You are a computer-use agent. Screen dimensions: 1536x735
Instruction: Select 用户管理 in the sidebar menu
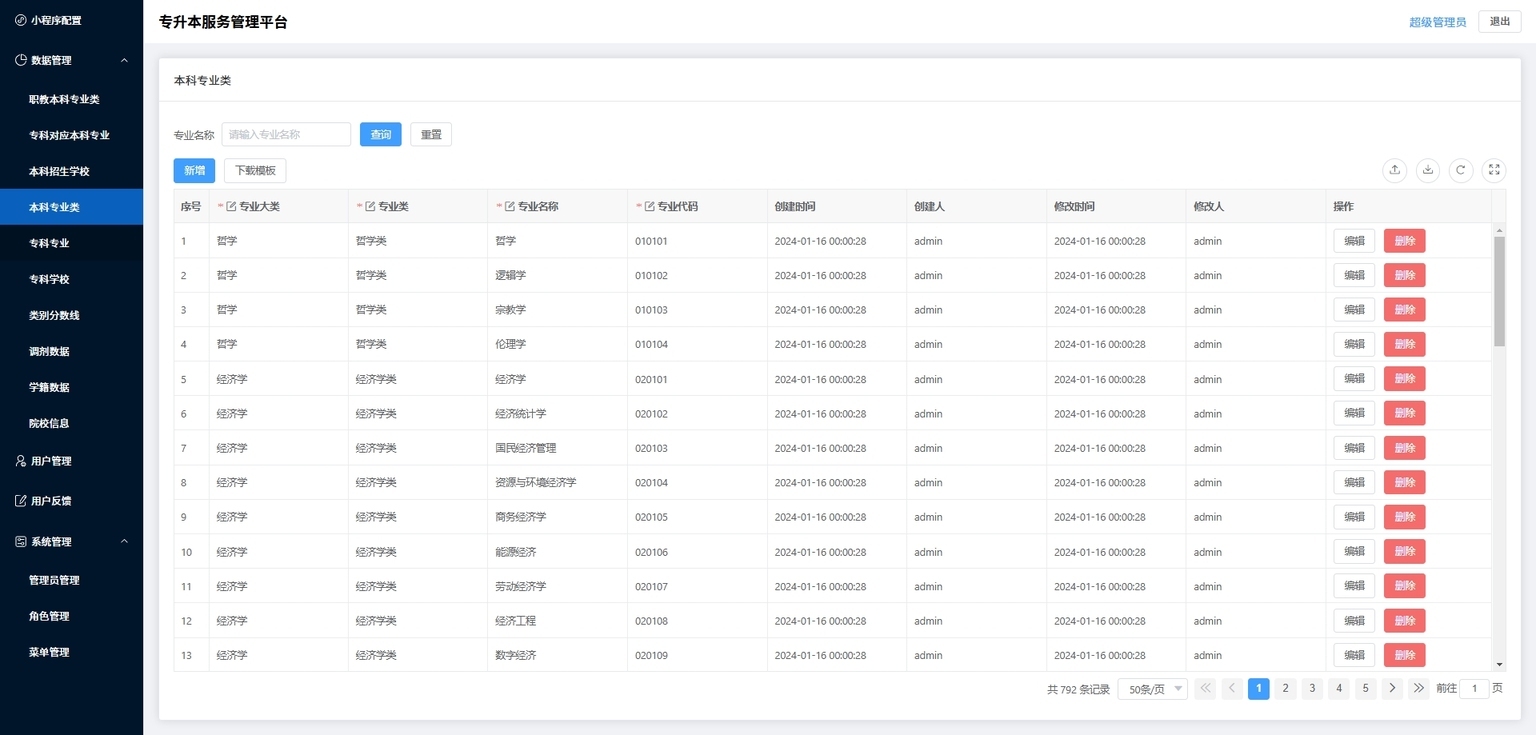pos(51,461)
